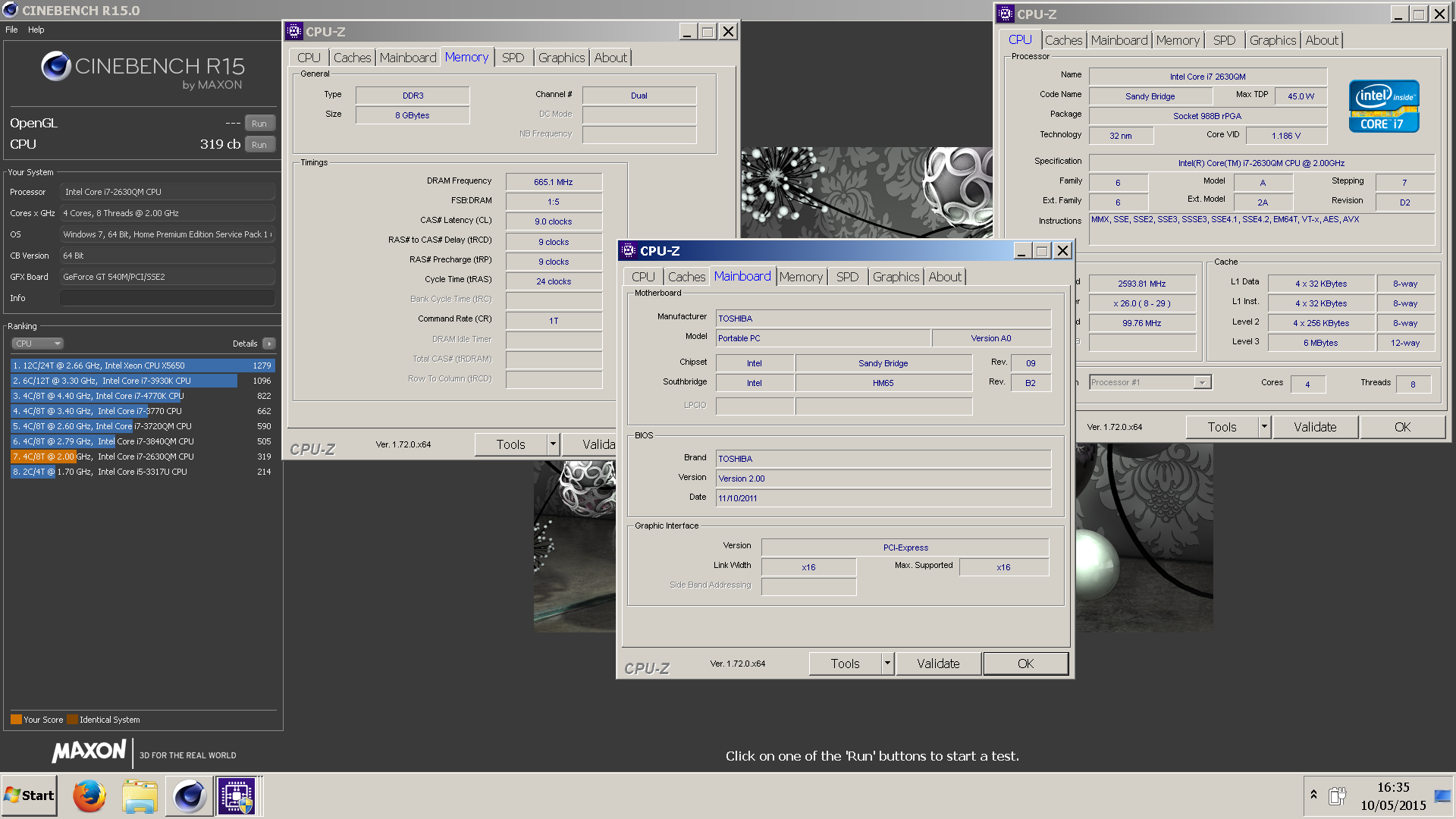This screenshot has height=819, width=1456.
Task: Select ranking row Core i7-3720QM CPU
Action: (x=143, y=426)
